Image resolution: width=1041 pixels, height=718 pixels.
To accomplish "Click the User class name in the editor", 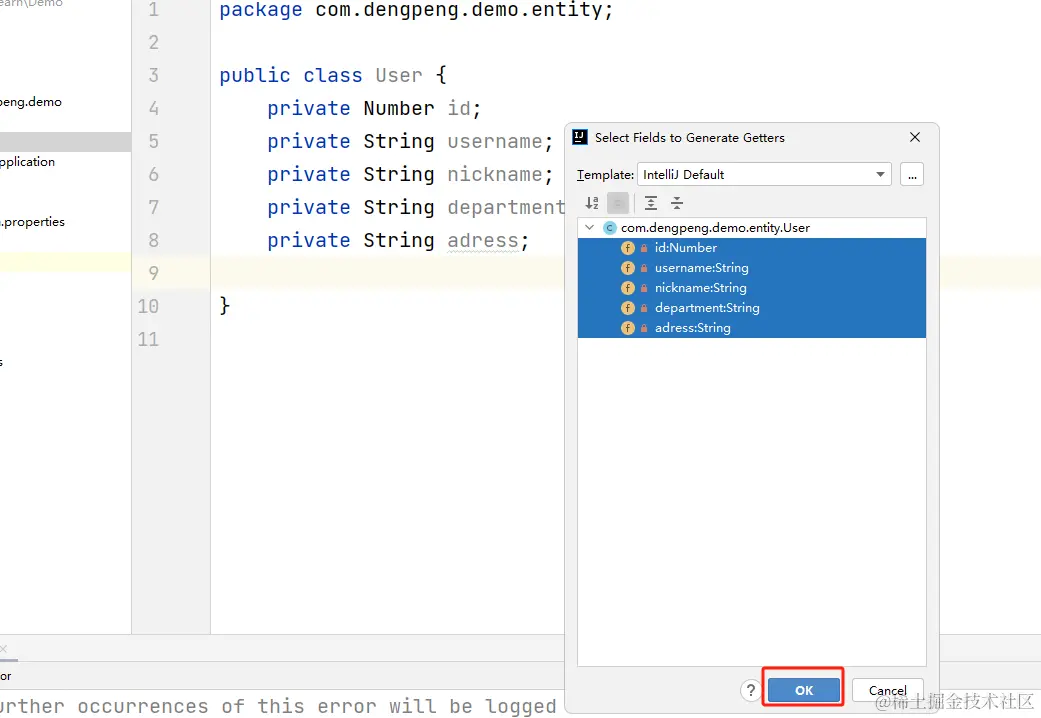I will (x=399, y=75).
